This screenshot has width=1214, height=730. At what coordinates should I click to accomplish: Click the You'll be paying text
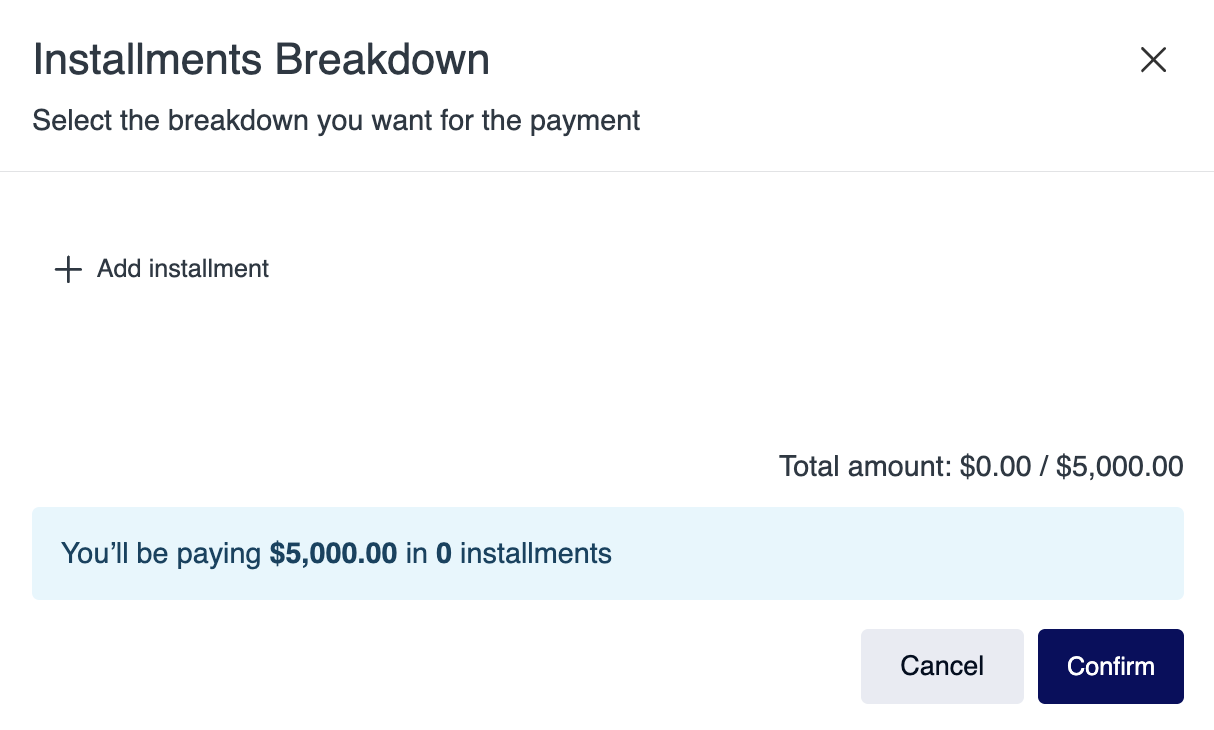click(x=161, y=553)
